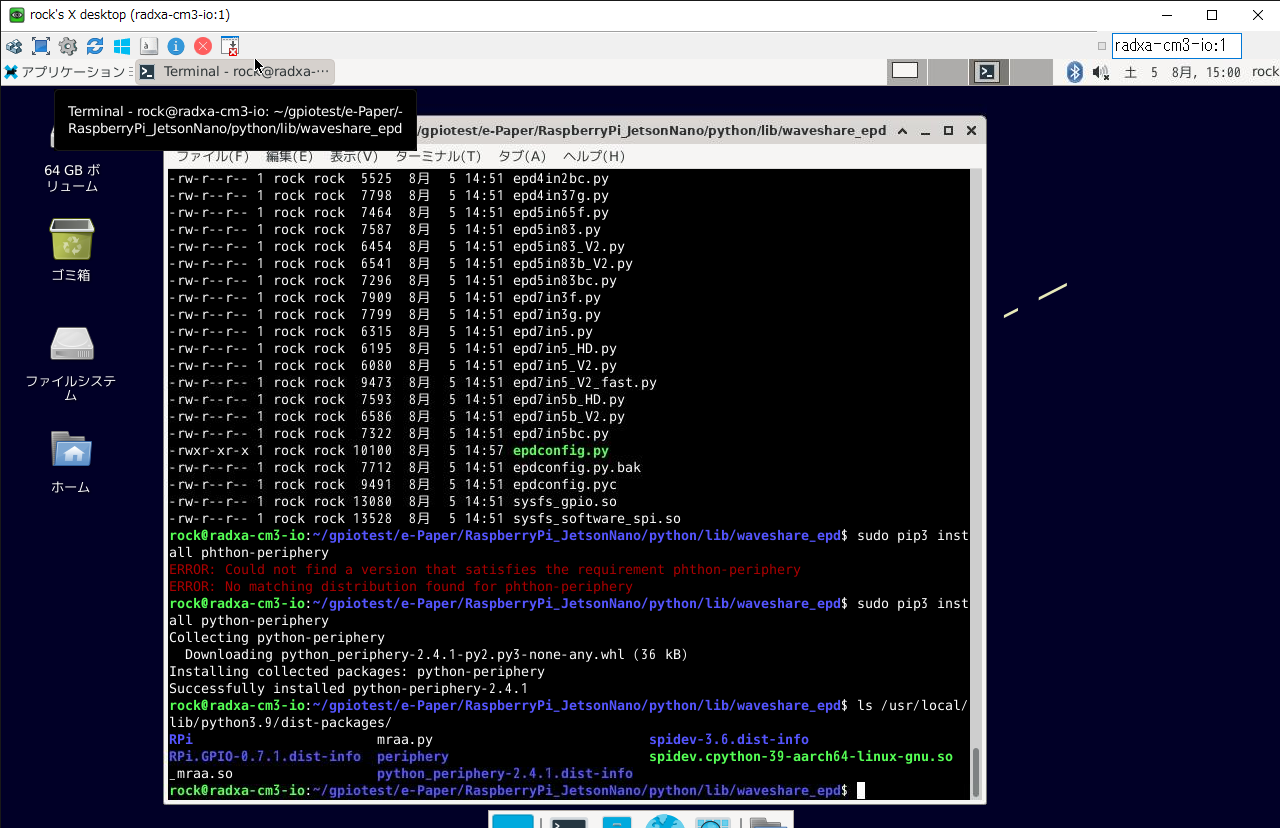Click the file name epd5in83bc.py

565,281
